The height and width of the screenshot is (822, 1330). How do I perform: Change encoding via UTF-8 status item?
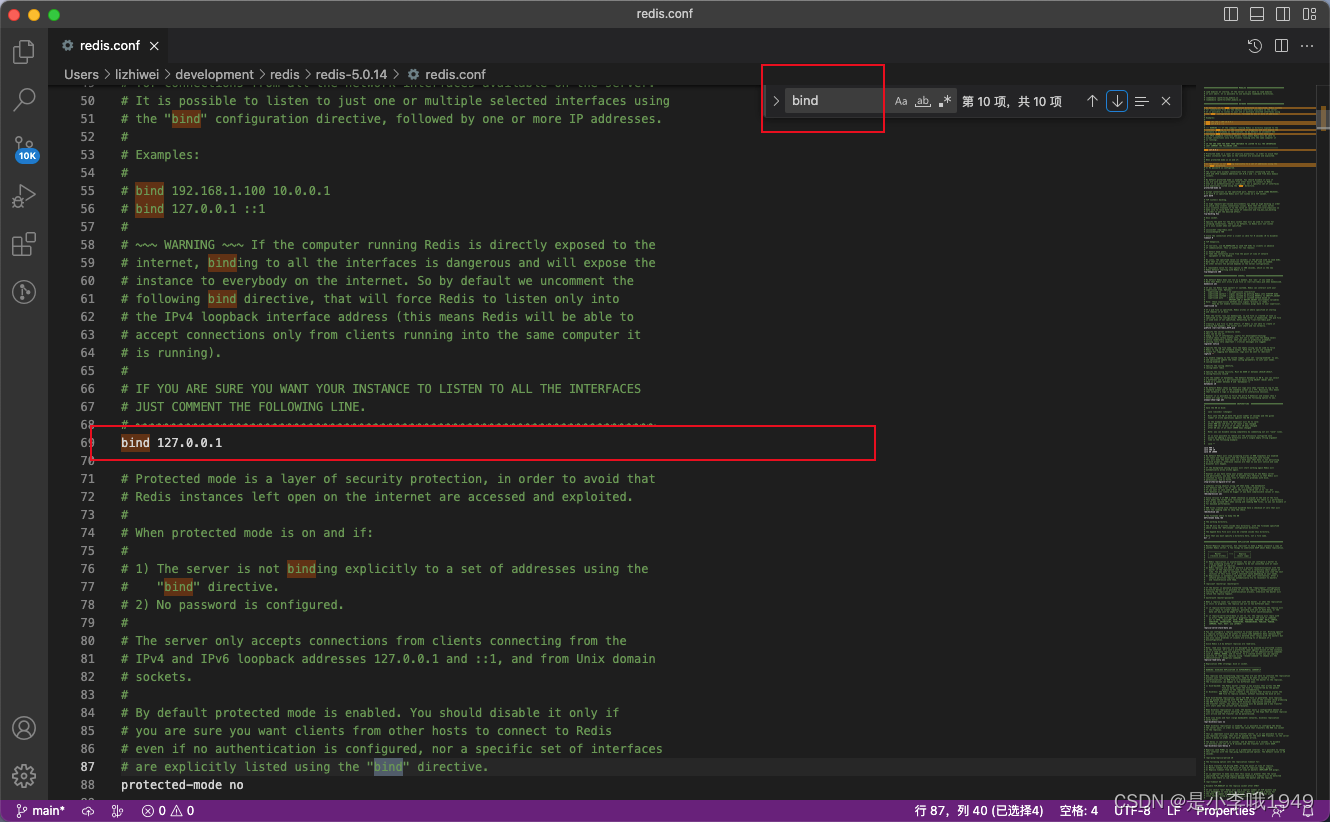pyautogui.click(x=1132, y=811)
